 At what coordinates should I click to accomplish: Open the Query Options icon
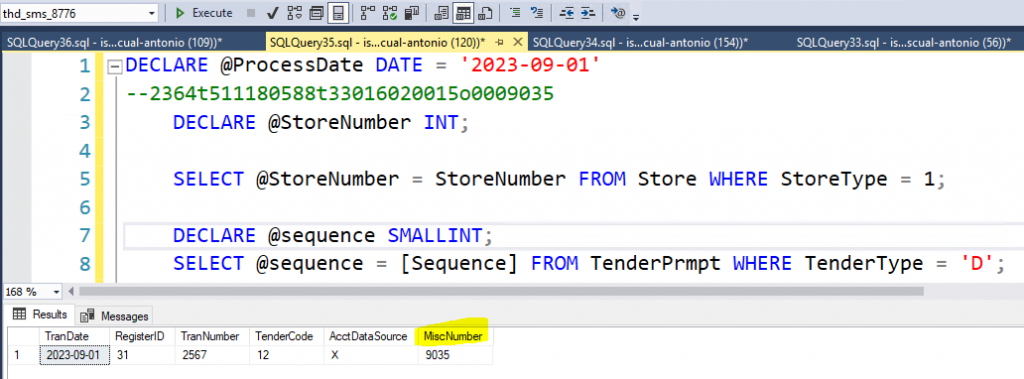(x=316, y=13)
